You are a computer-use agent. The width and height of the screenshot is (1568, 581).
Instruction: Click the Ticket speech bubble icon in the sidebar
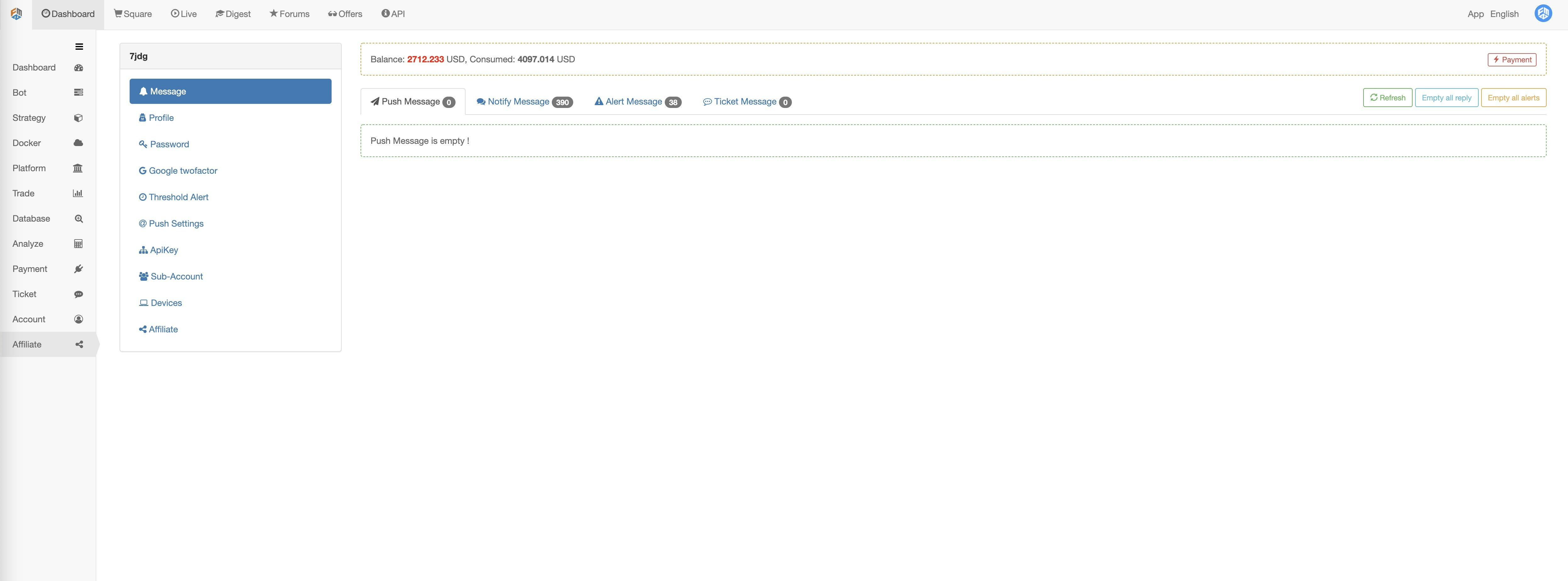pyautogui.click(x=79, y=294)
